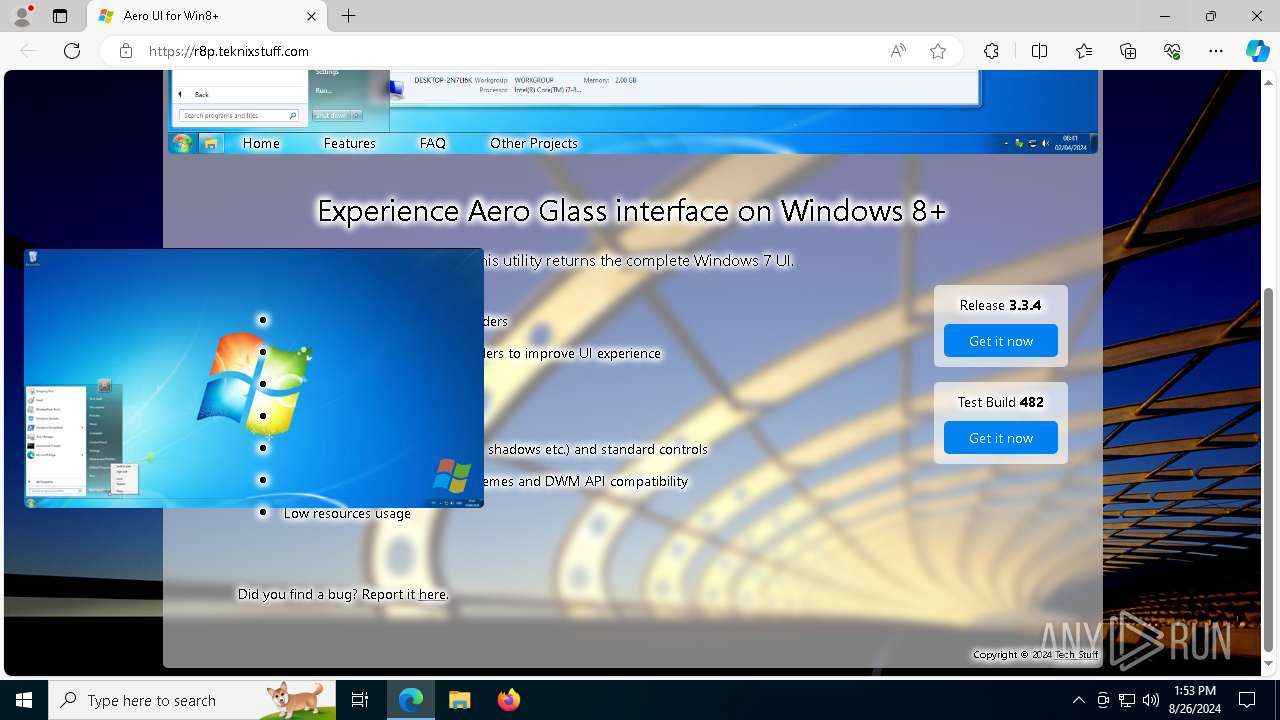Follow the 'here' bug report link
The width and height of the screenshot is (1280, 720).
[x=432, y=594]
